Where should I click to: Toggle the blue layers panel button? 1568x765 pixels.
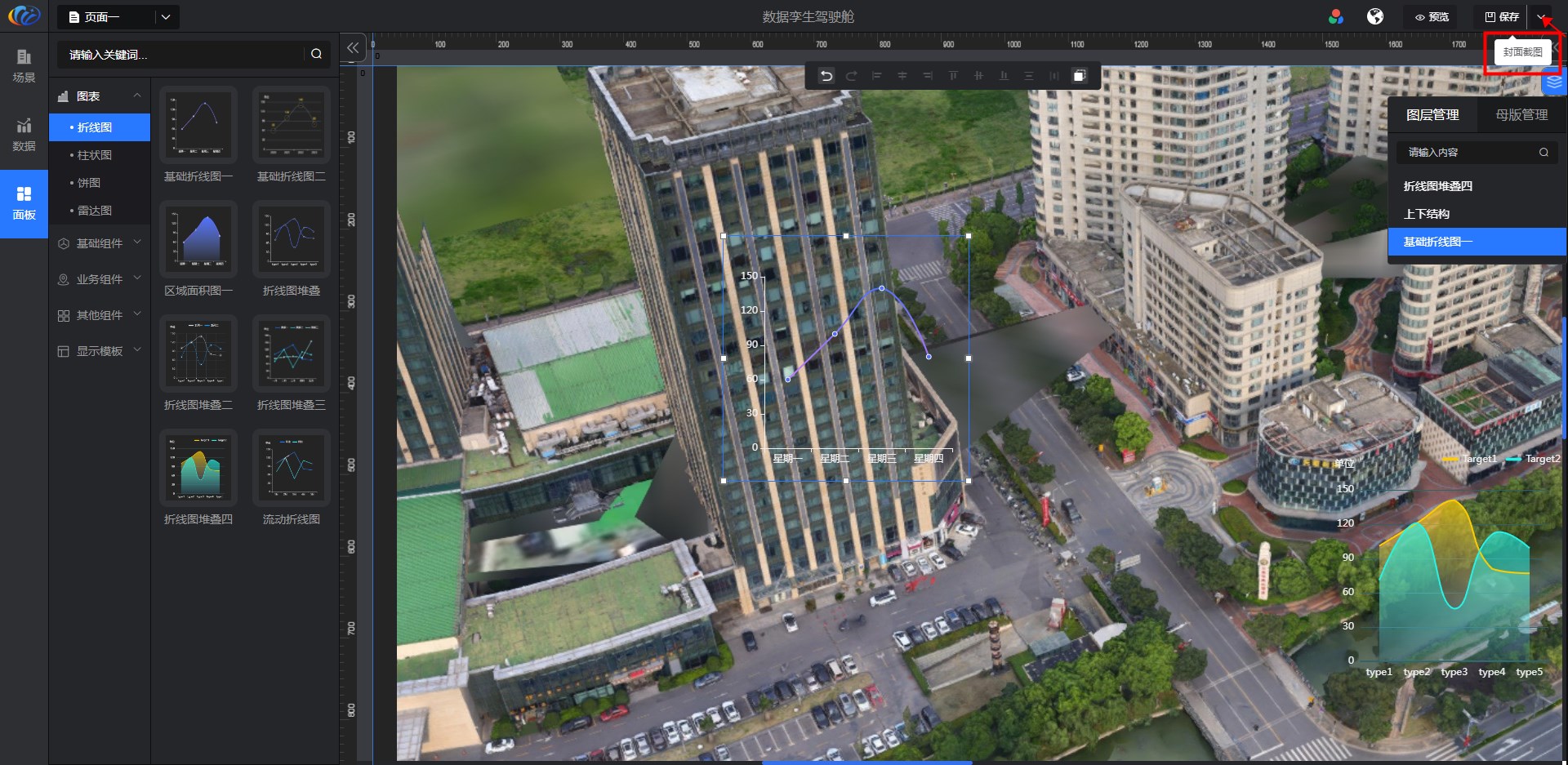click(1553, 82)
